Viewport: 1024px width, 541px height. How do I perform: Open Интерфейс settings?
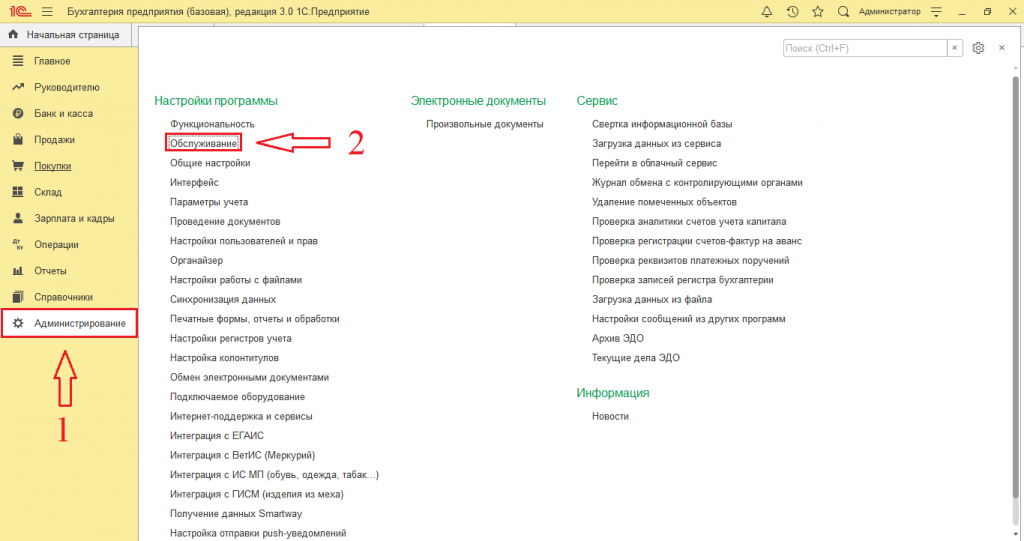tap(194, 182)
